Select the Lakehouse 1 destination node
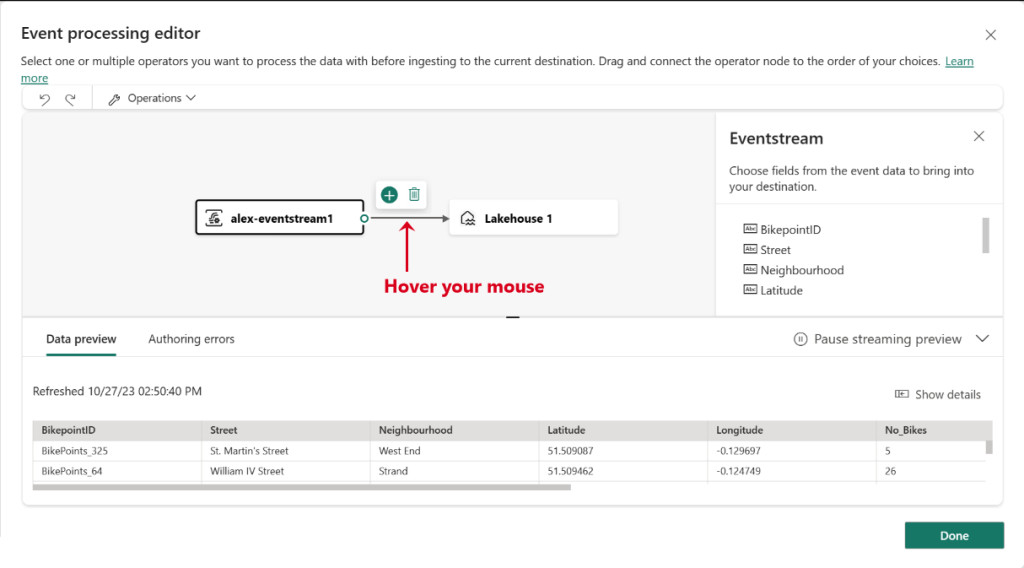The image size is (1024, 568). 533,218
